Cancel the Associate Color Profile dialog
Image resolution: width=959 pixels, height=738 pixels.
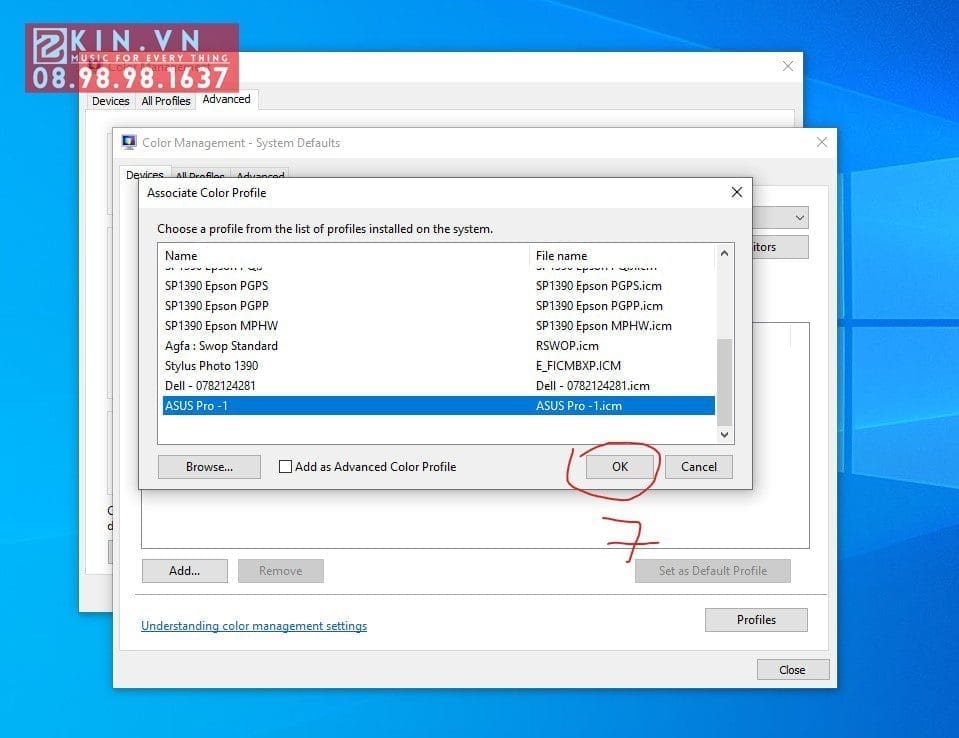point(698,466)
